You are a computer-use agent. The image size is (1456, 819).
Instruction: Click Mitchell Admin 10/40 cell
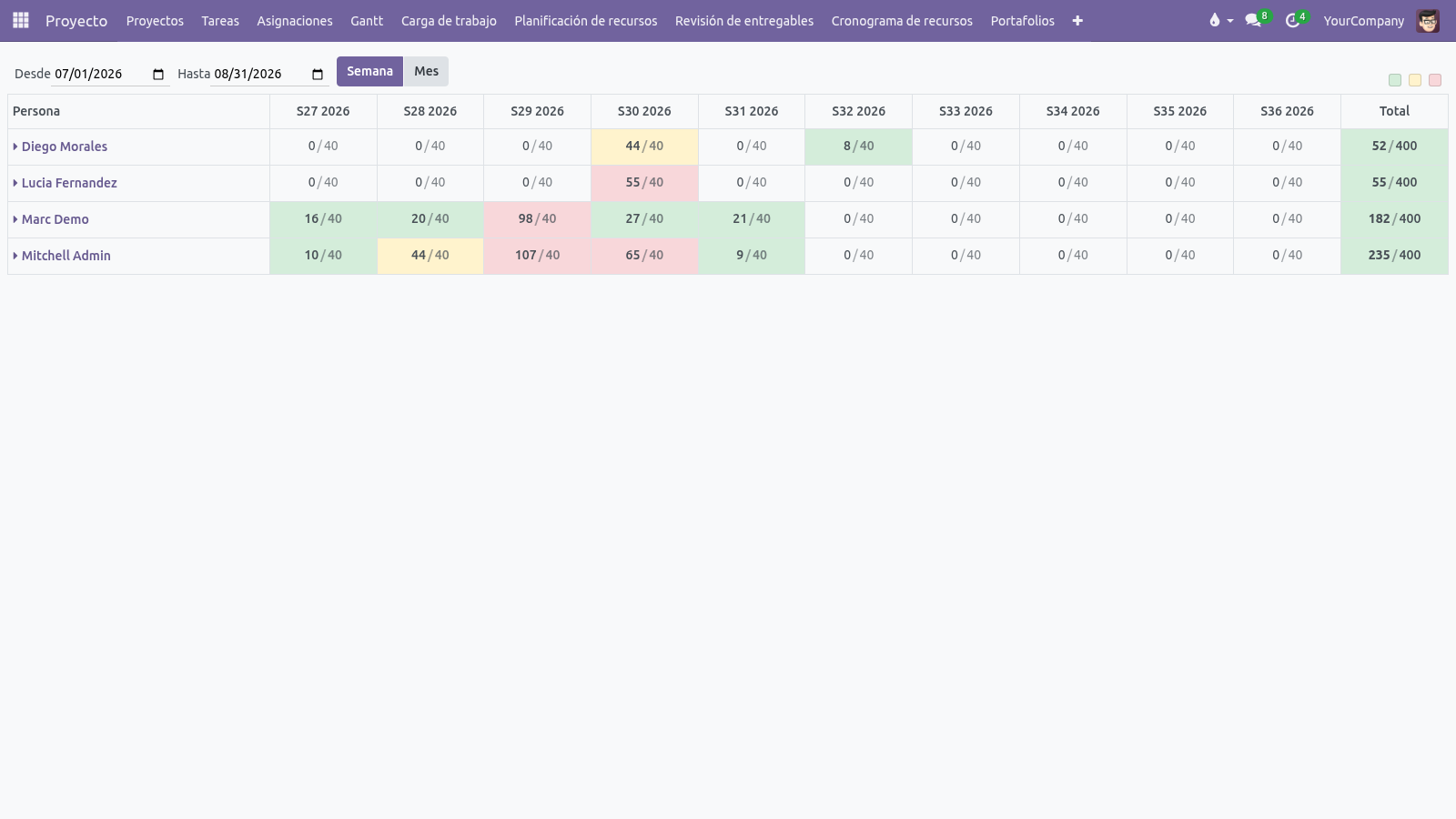(323, 256)
